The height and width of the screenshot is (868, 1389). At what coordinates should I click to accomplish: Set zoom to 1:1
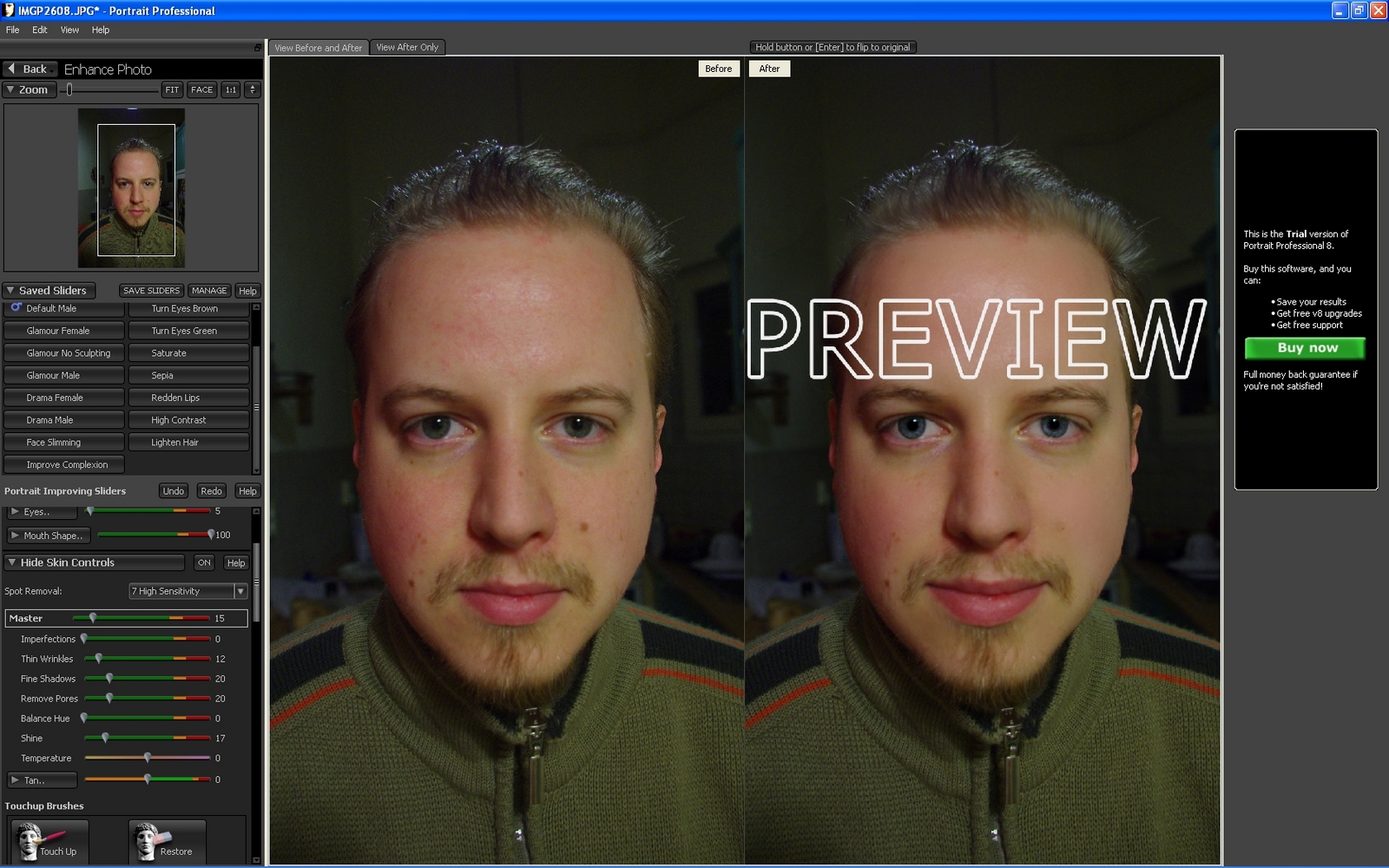click(231, 89)
